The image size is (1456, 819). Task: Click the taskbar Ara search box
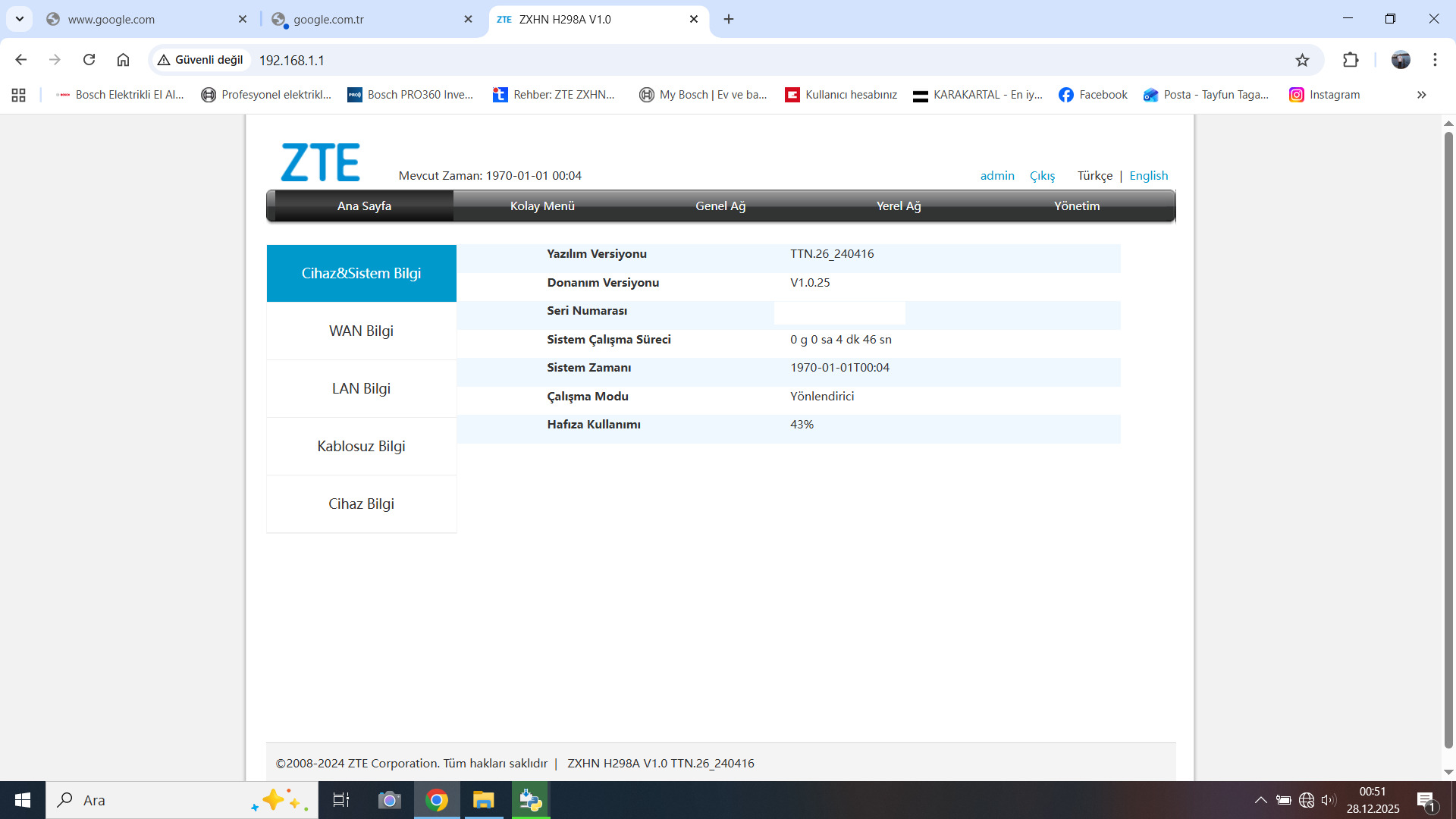pyautogui.click(x=182, y=800)
